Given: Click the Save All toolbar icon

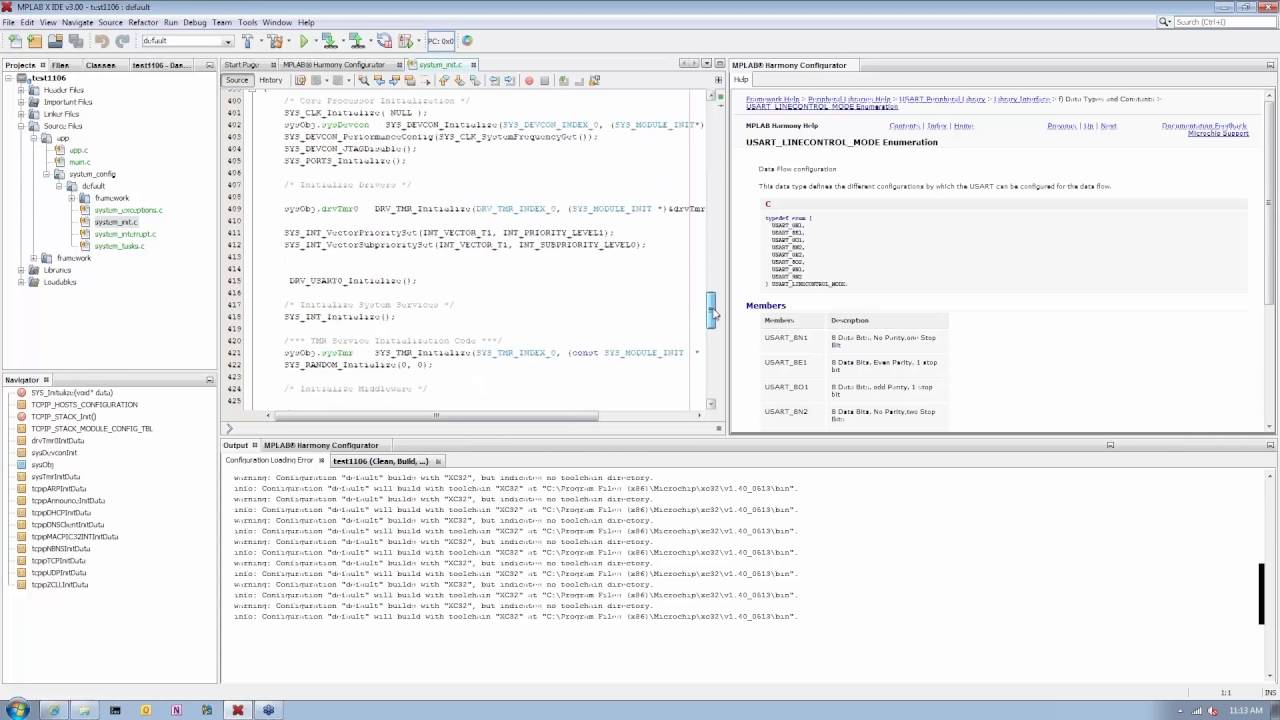Looking at the screenshot, I should (76, 41).
